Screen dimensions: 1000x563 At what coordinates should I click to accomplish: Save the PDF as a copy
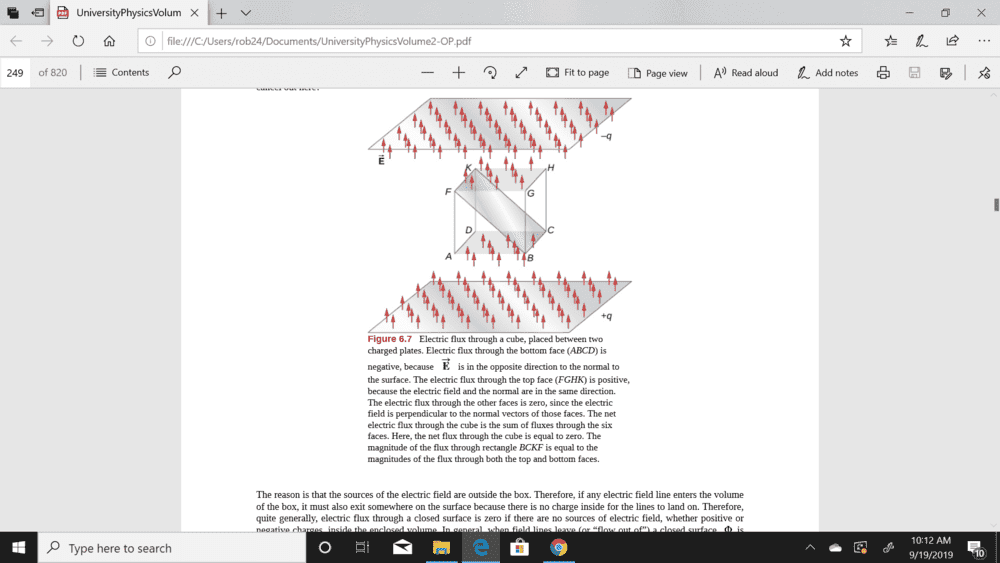click(946, 73)
